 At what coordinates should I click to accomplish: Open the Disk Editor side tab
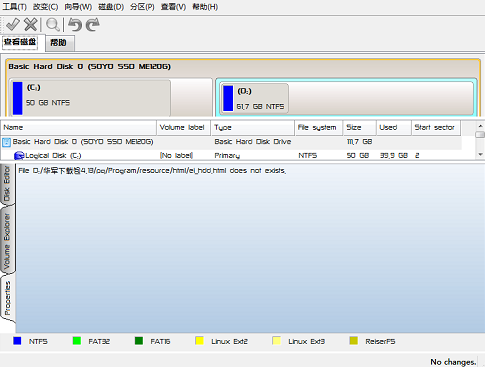[7, 184]
